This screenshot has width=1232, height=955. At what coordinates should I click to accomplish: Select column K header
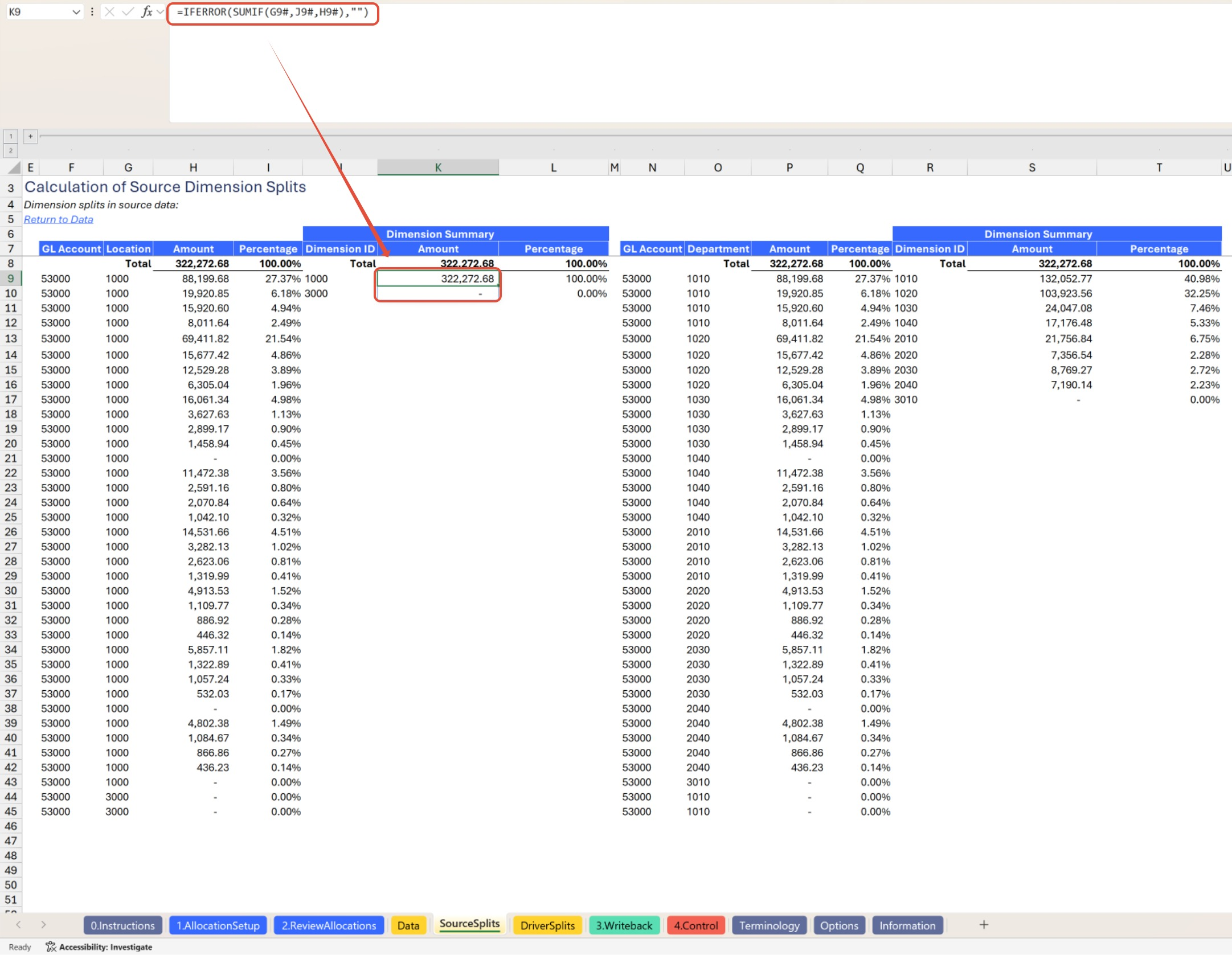click(x=437, y=167)
